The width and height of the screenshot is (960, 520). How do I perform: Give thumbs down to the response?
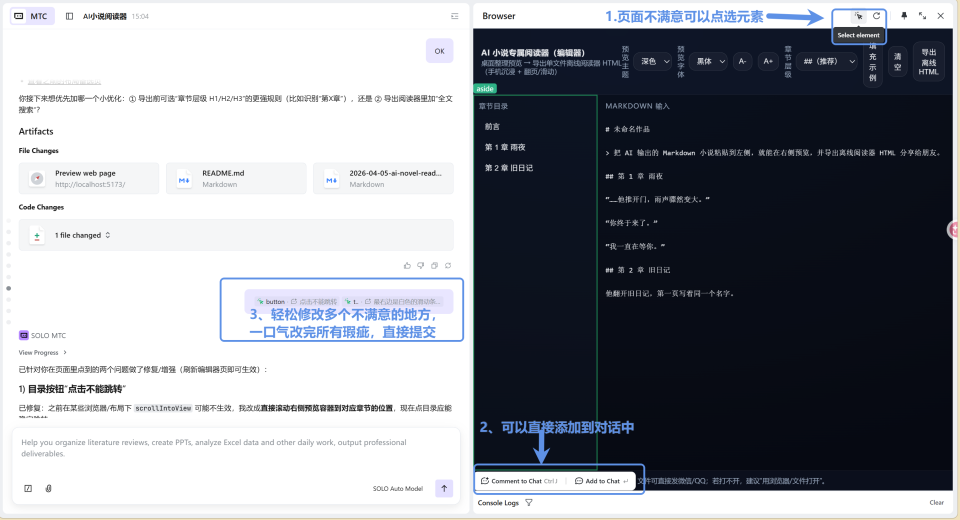pyautogui.click(x=421, y=266)
